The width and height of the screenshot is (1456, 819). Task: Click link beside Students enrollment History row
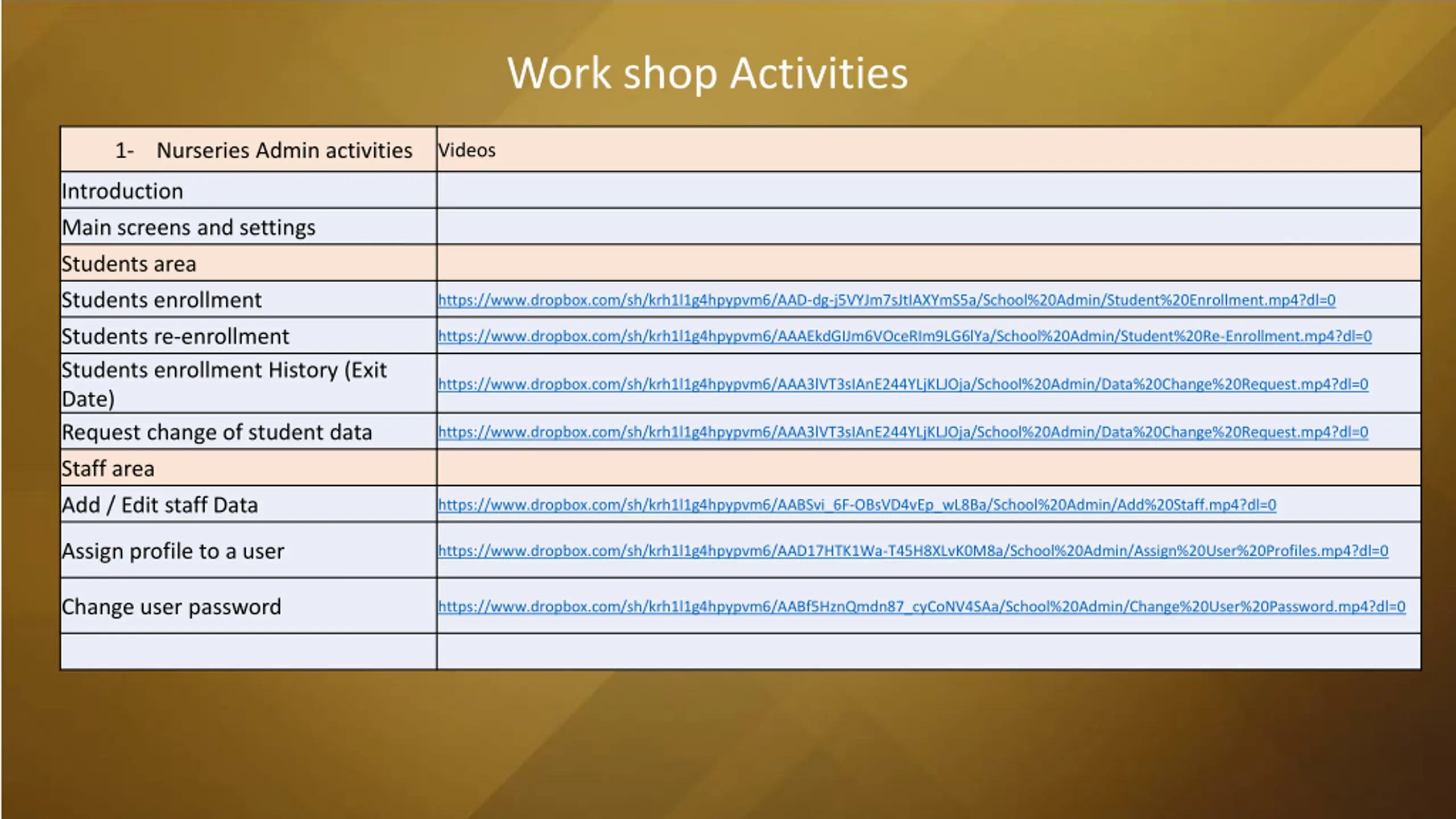[902, 384]
